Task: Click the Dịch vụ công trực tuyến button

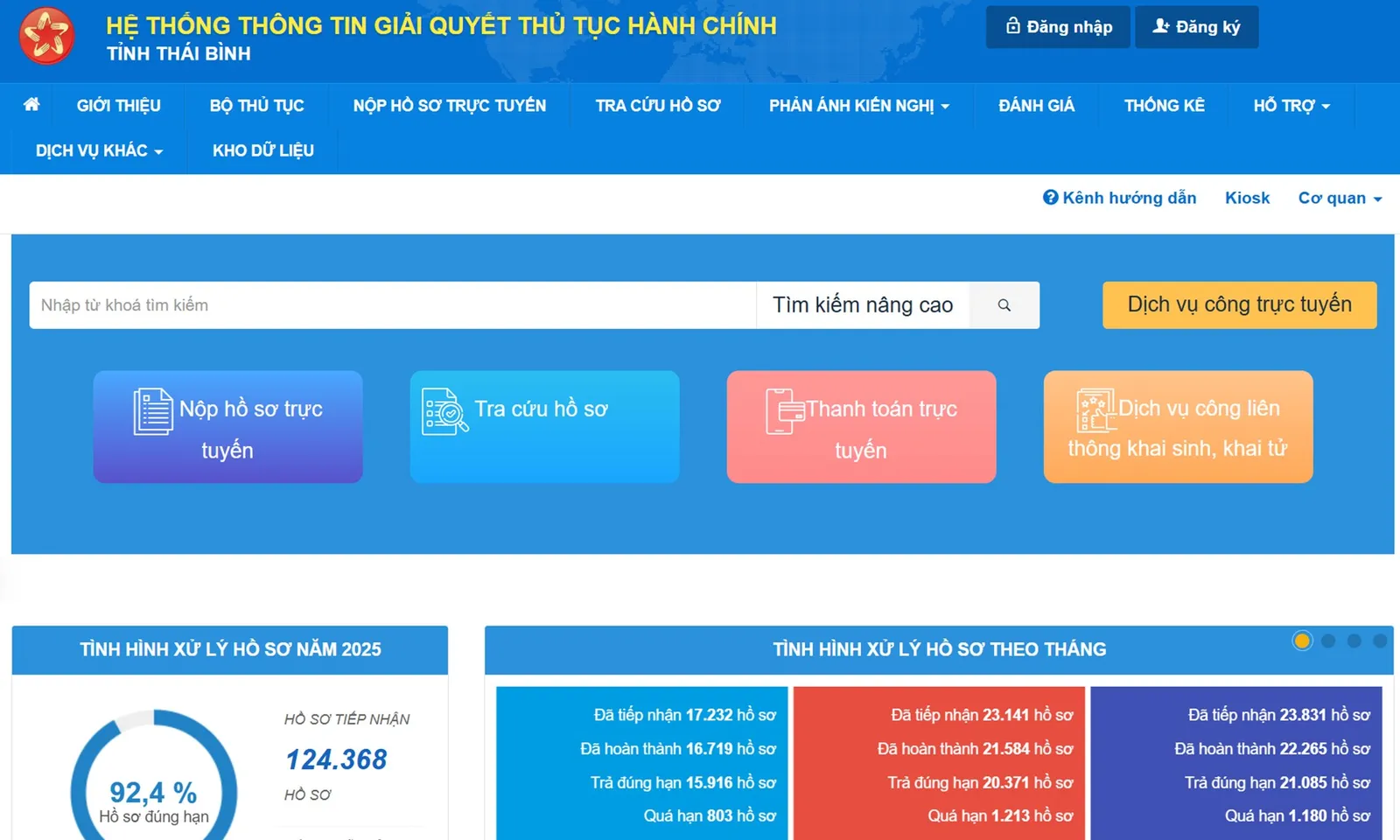Action: [1239, 304]
